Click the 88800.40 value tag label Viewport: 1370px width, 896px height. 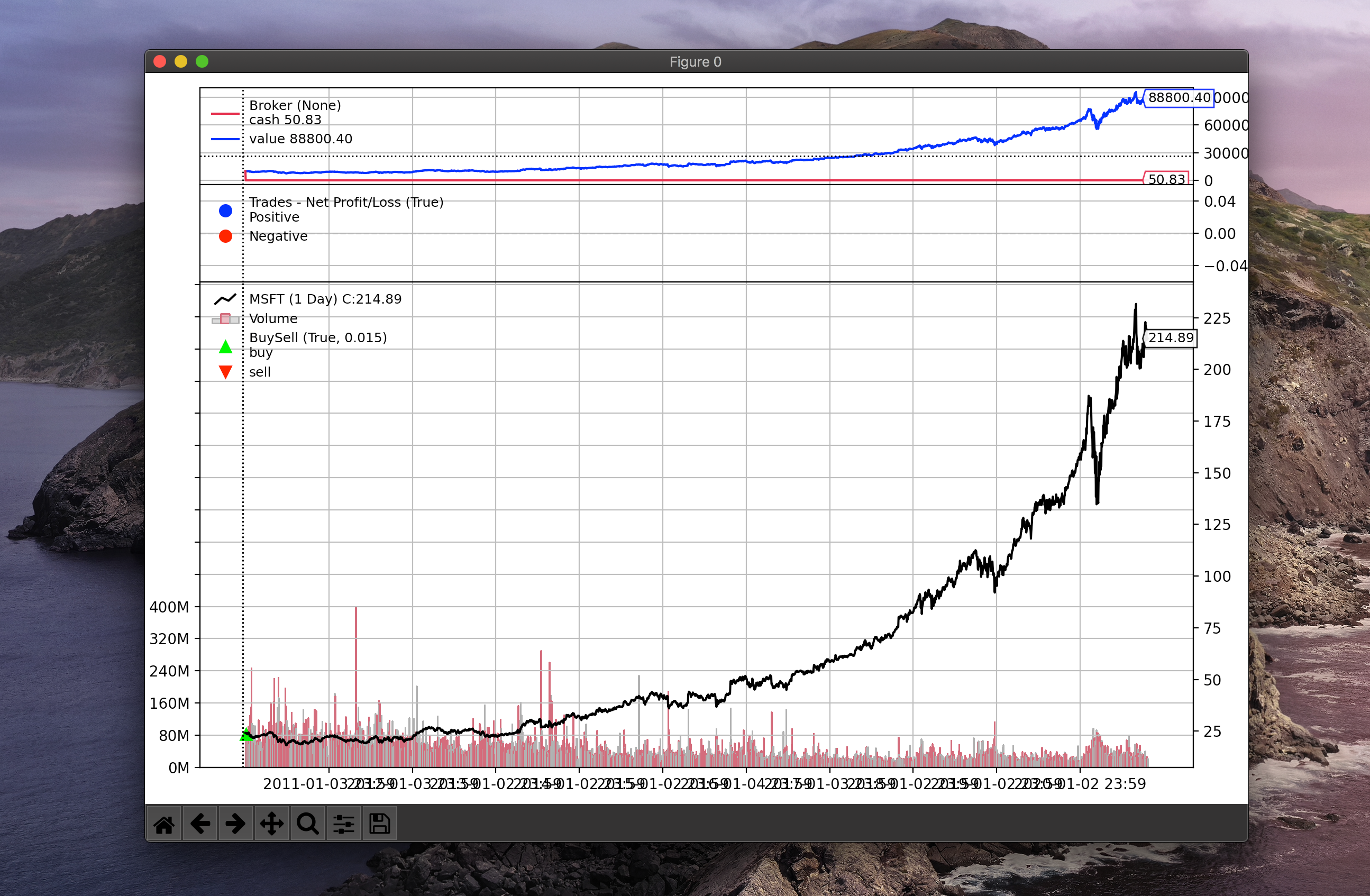pos(1179,98)
